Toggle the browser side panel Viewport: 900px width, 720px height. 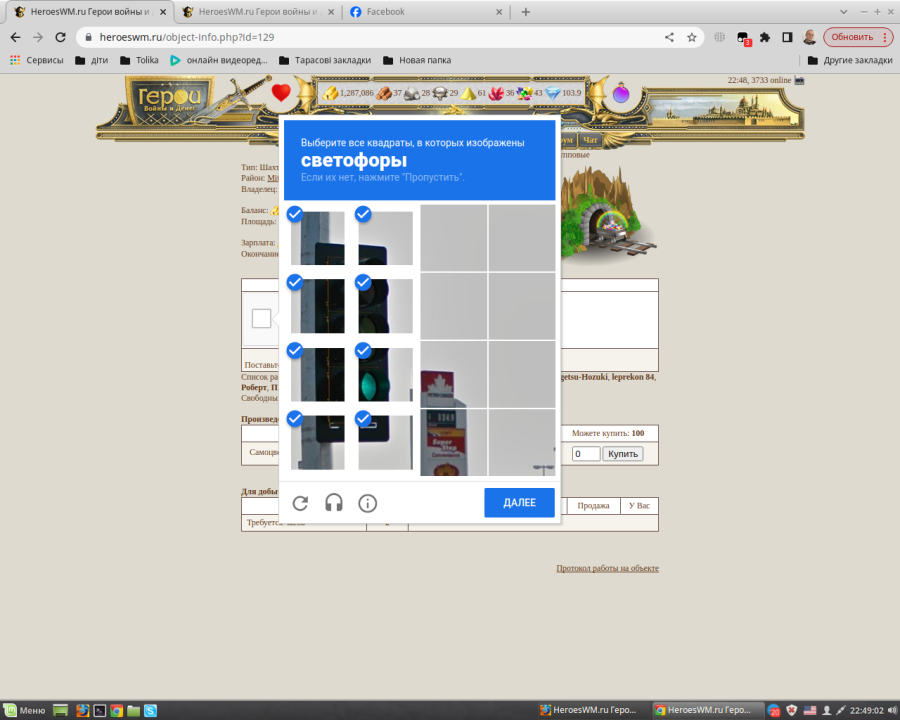(787, 37)
